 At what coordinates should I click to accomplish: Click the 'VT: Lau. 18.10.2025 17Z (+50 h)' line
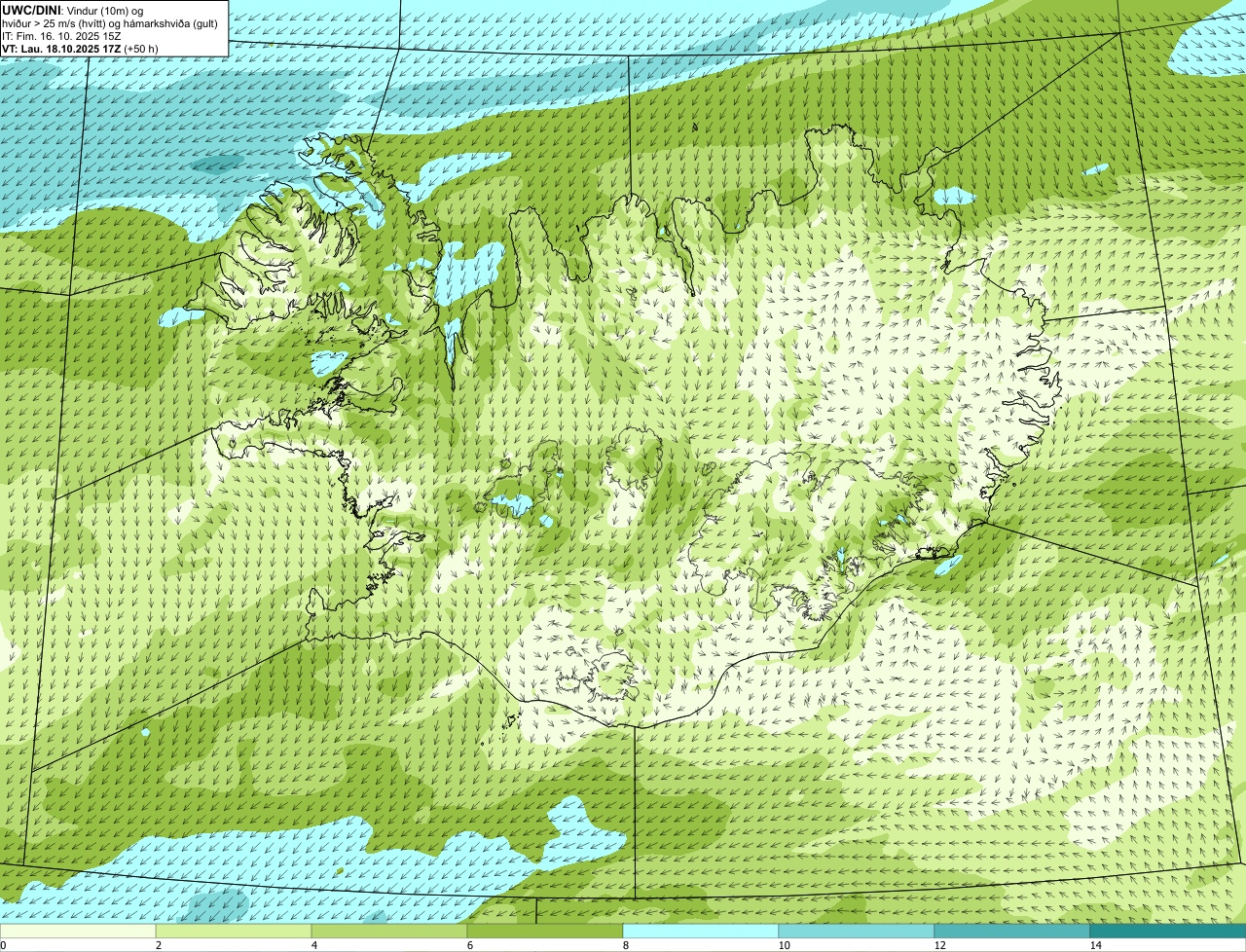[x=80, y=49]
